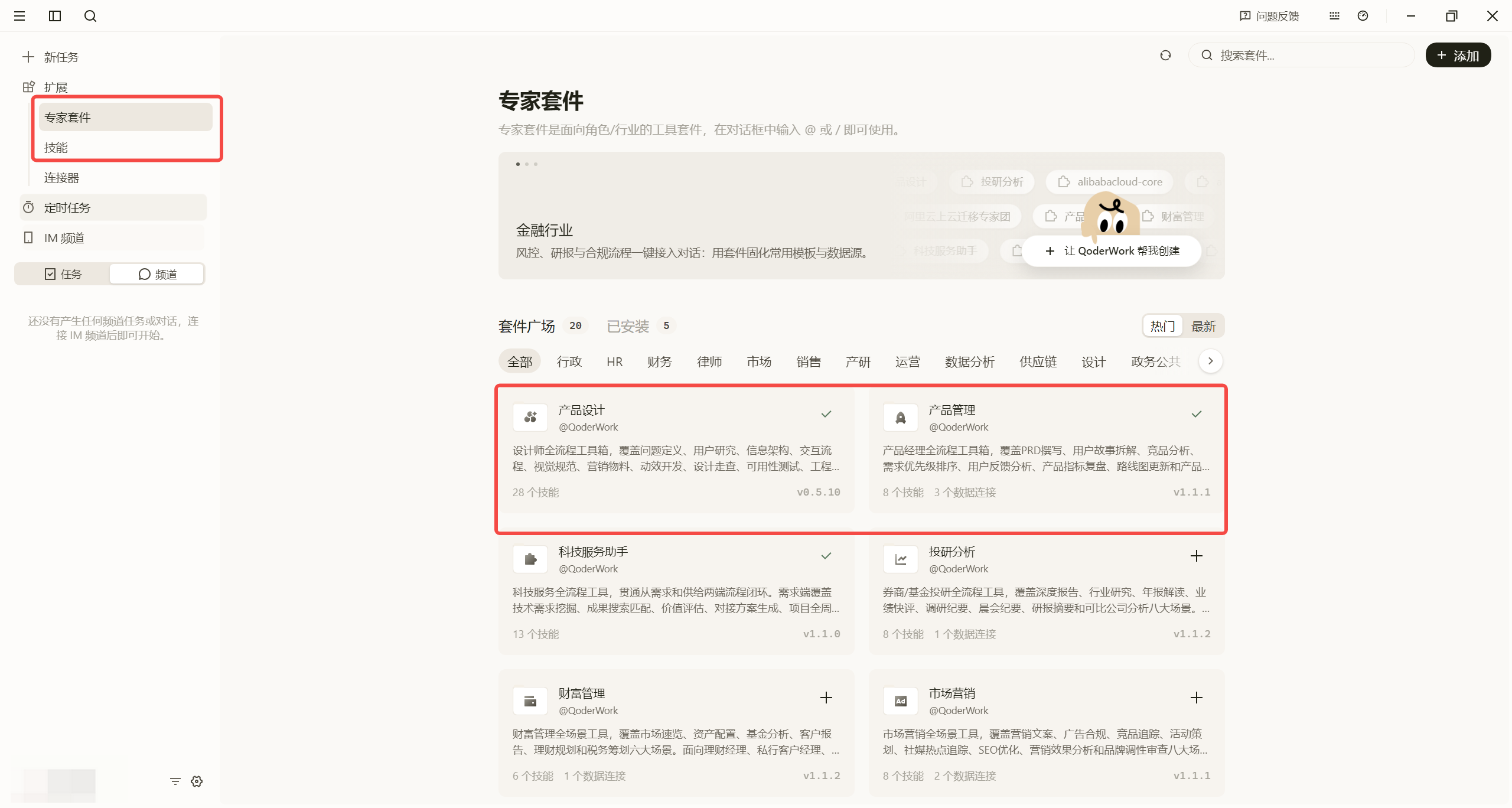Click the 产品管理 kit icon
The width and height of the screenshot is (1512, 808).
coord(901,417)
